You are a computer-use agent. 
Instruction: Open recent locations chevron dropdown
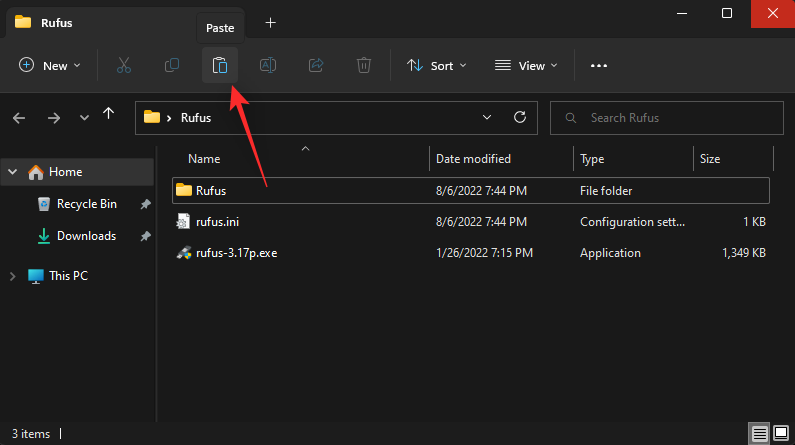[84, 118]
